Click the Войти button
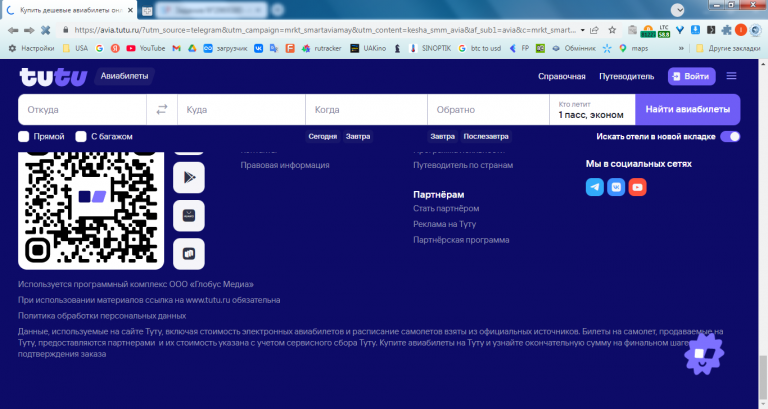This screenshot has width=768, height=409. (x=692, y=76)
